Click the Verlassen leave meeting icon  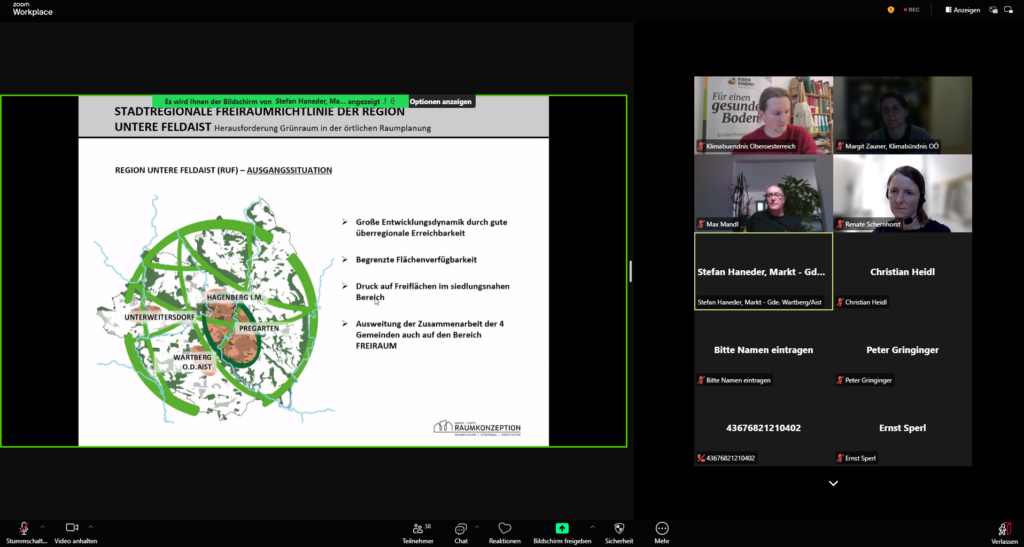pos(1003,529)
